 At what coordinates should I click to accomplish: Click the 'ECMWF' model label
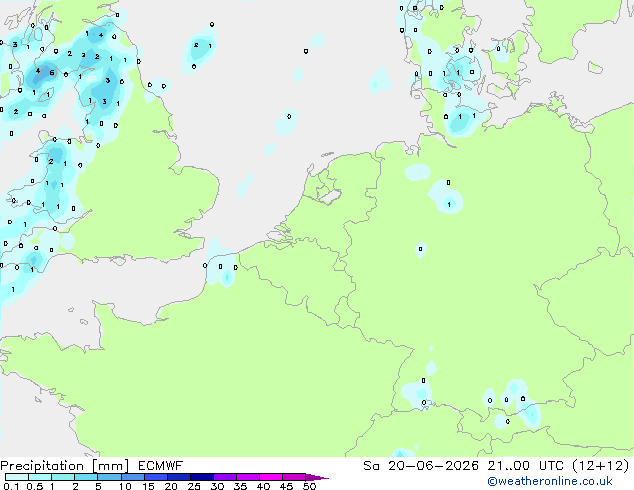(x=161, y=466)
